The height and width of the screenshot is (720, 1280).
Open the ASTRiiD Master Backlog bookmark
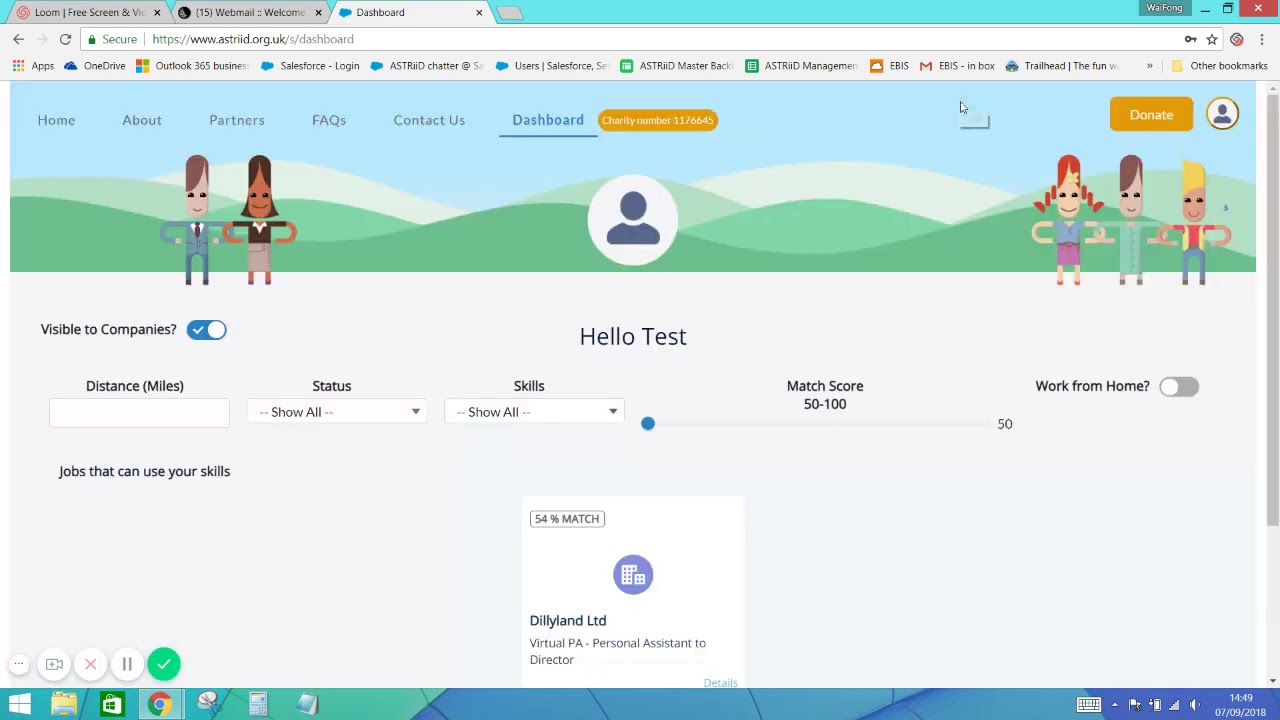[x=677, y=66]
